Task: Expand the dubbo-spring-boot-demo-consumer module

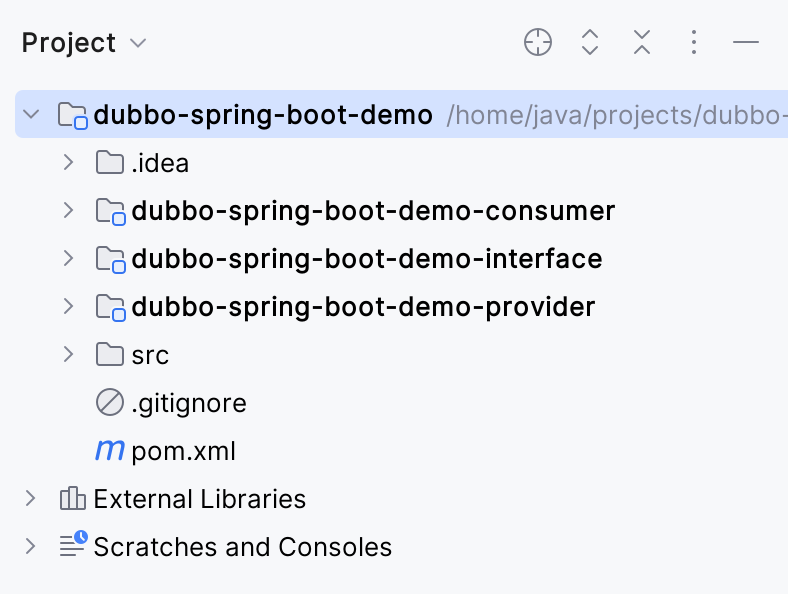Action: [x=68, y=210]
